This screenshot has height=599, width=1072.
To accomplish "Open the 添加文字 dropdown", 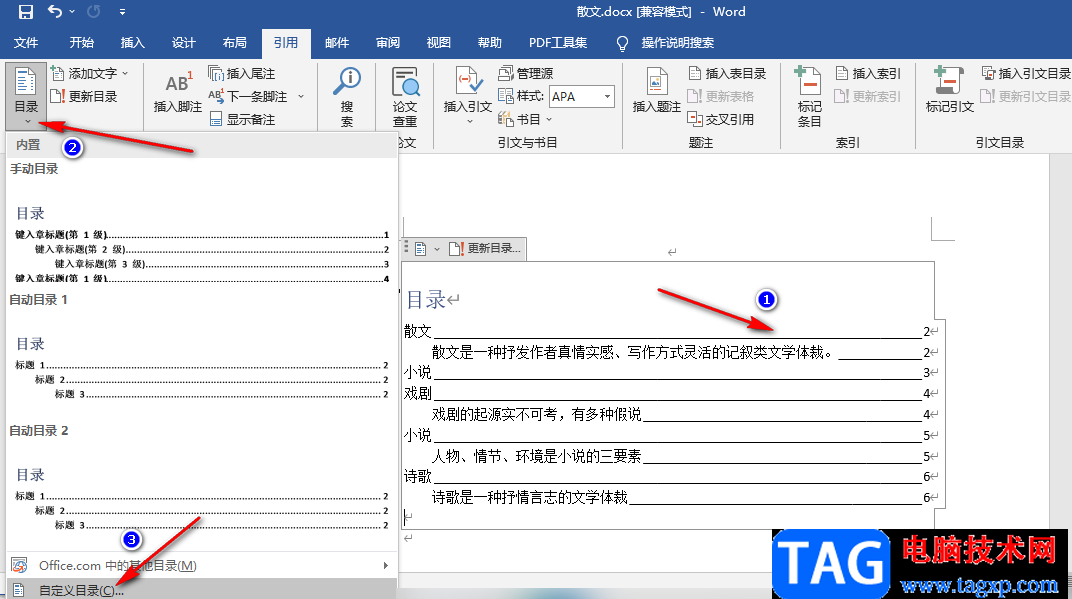I will 89,73.
